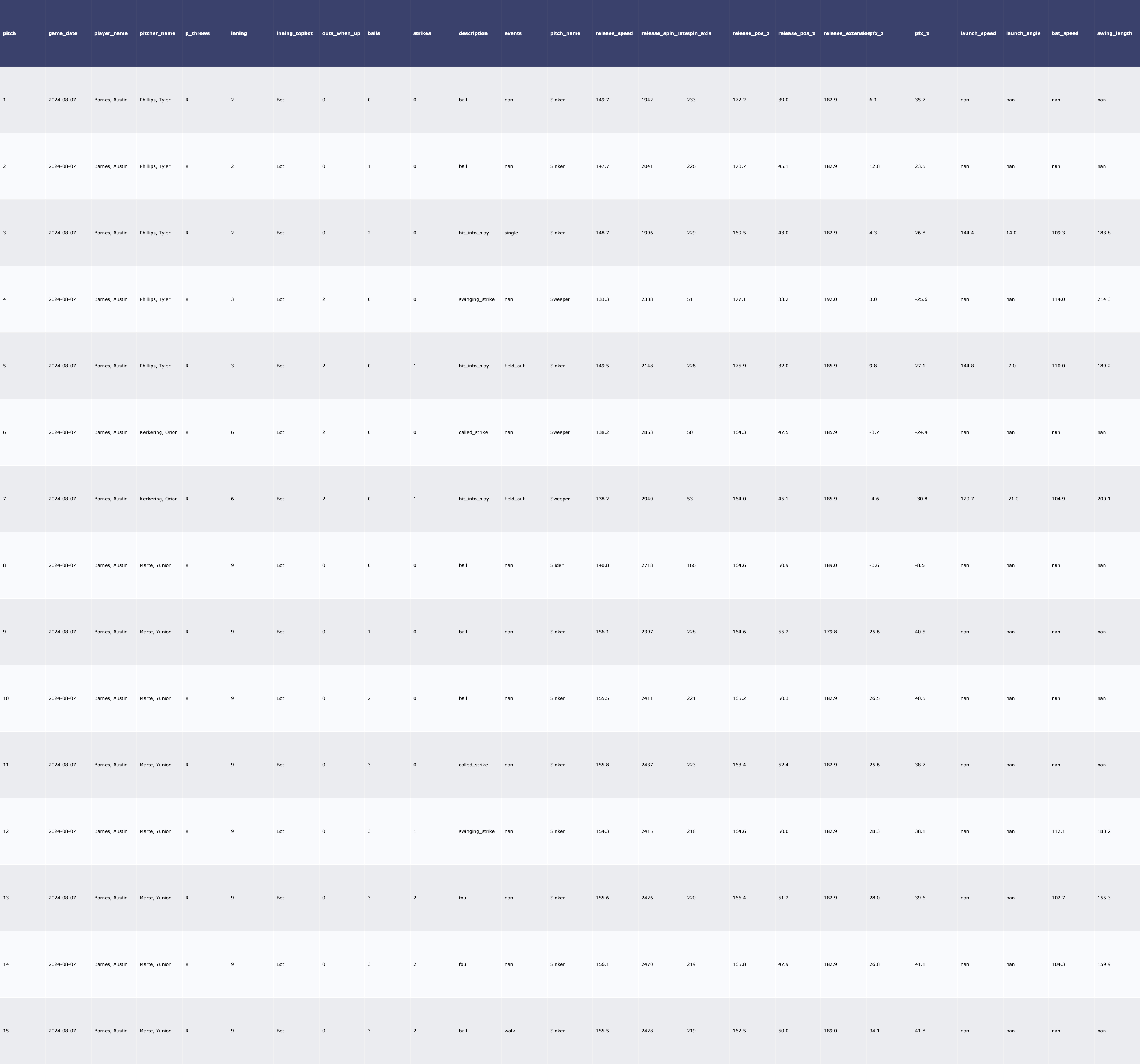Click the bat_speed column header
Viewport: 1140px width, 1064px height.
1065,33
